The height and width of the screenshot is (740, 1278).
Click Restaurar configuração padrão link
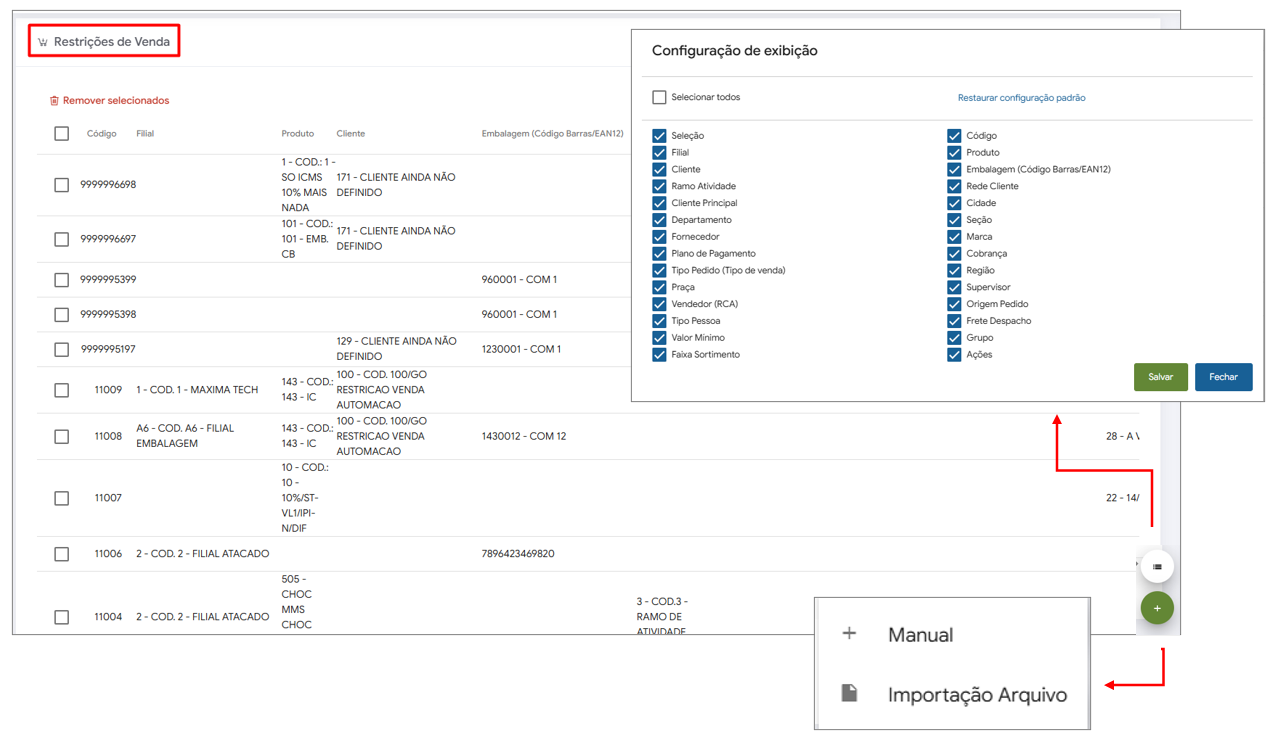(1021, 98)
